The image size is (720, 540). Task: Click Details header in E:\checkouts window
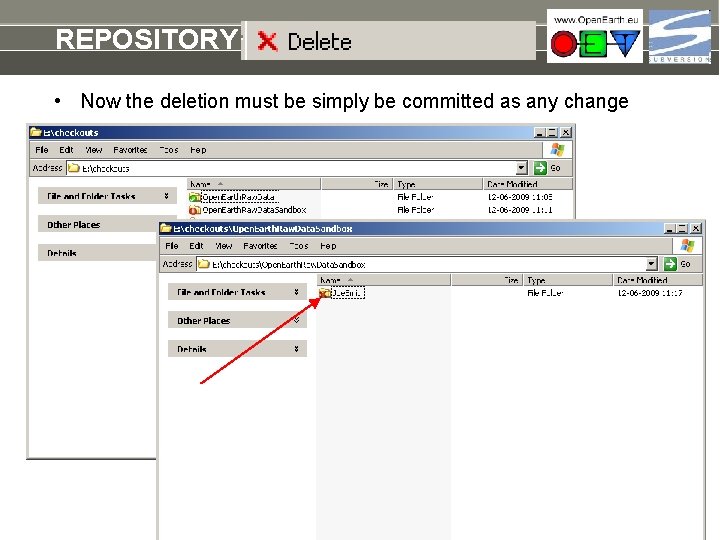98,253
